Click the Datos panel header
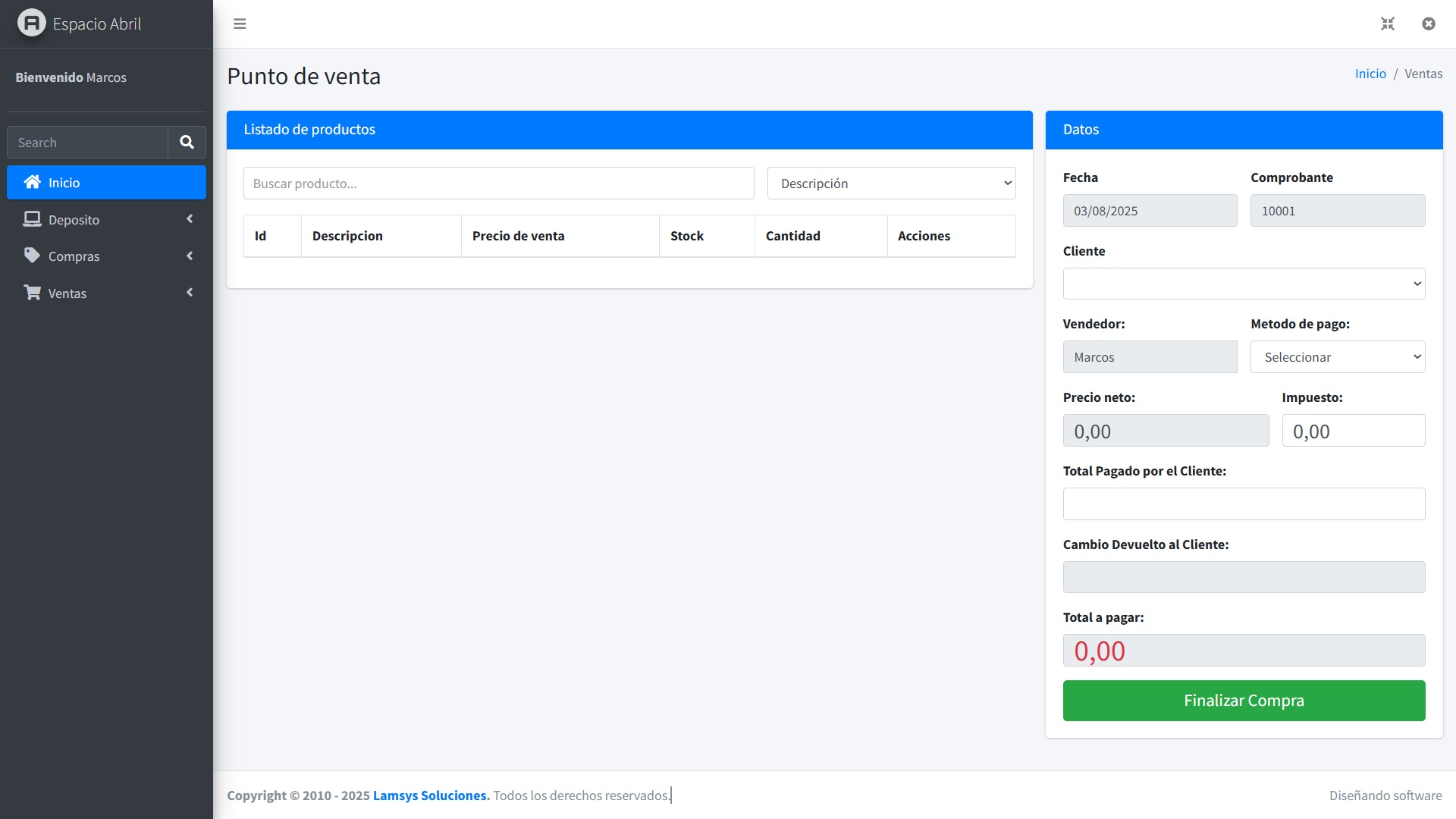Viewport: 1456px width, 819px height. point(1244,130)
